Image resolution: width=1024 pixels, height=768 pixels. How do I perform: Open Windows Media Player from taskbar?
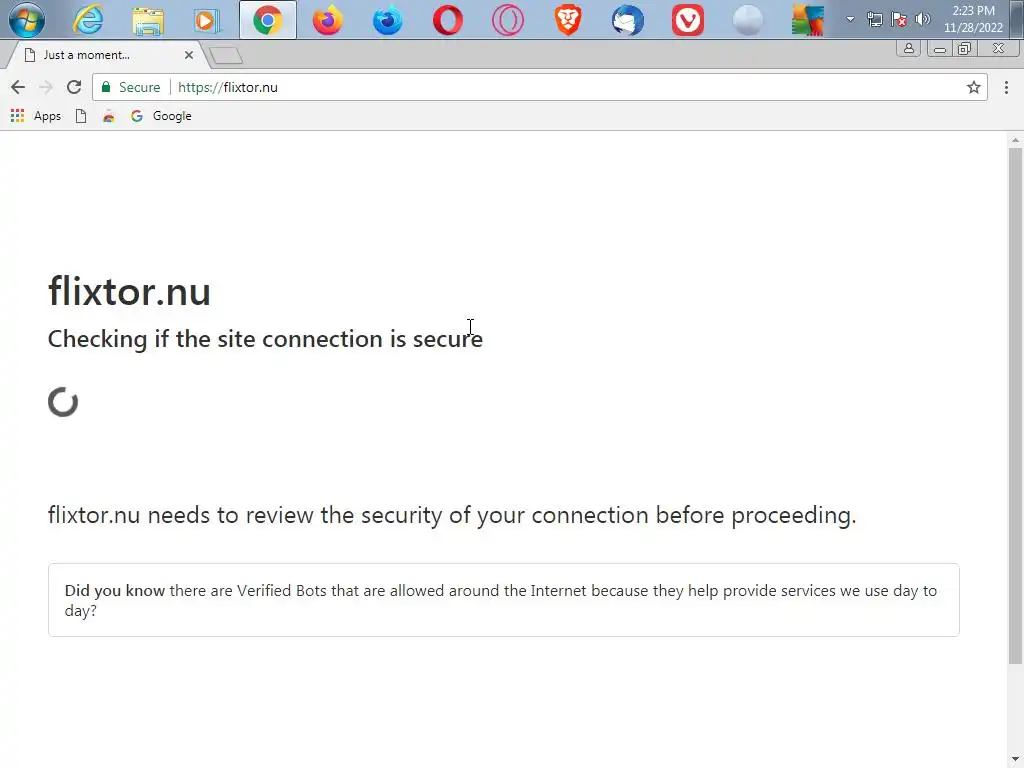pyautogui.click(x=207, y=20)
